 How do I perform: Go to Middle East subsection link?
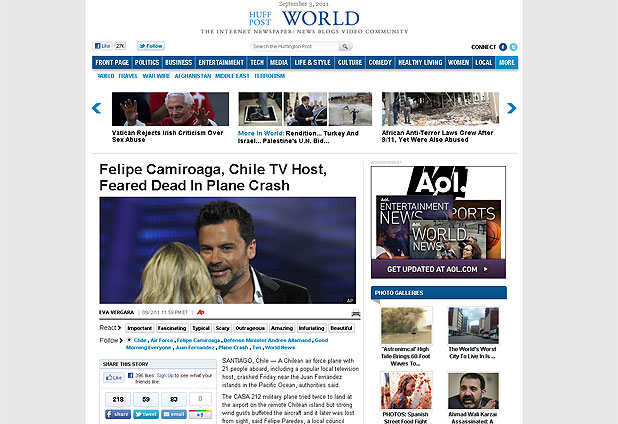click(x=232, y=76)
